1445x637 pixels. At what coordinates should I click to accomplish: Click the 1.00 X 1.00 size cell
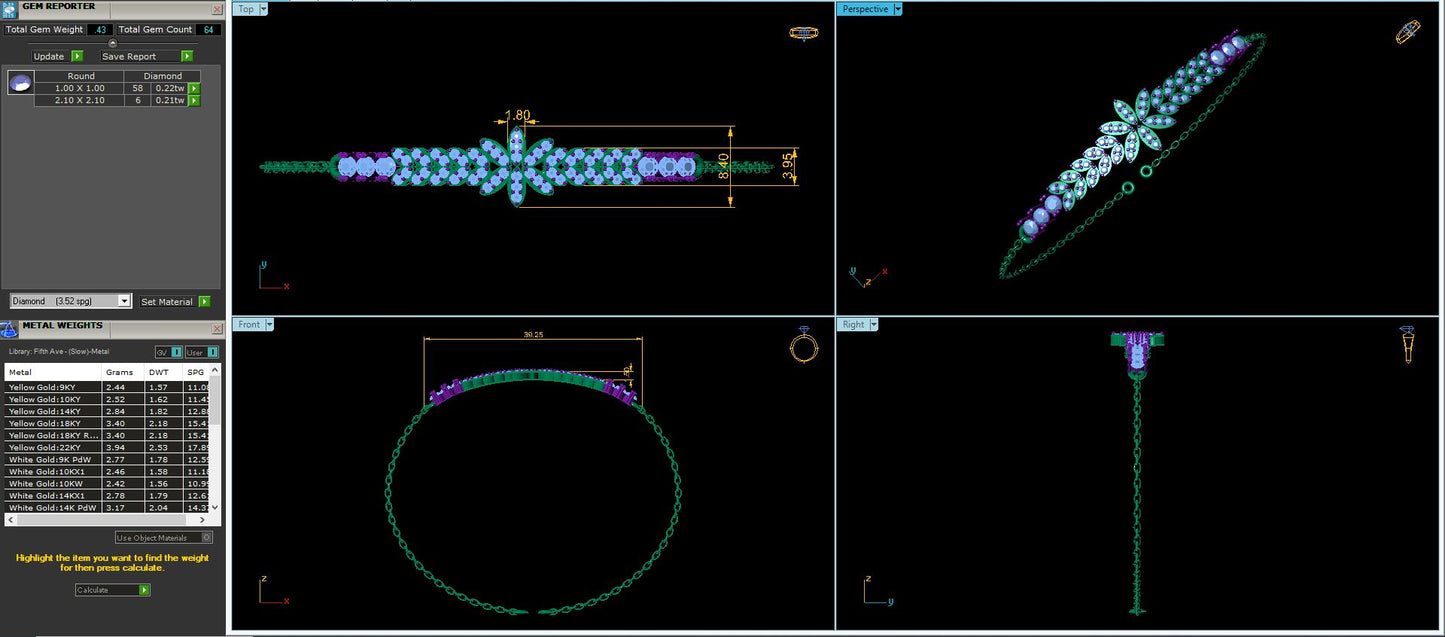click(80, 88)
